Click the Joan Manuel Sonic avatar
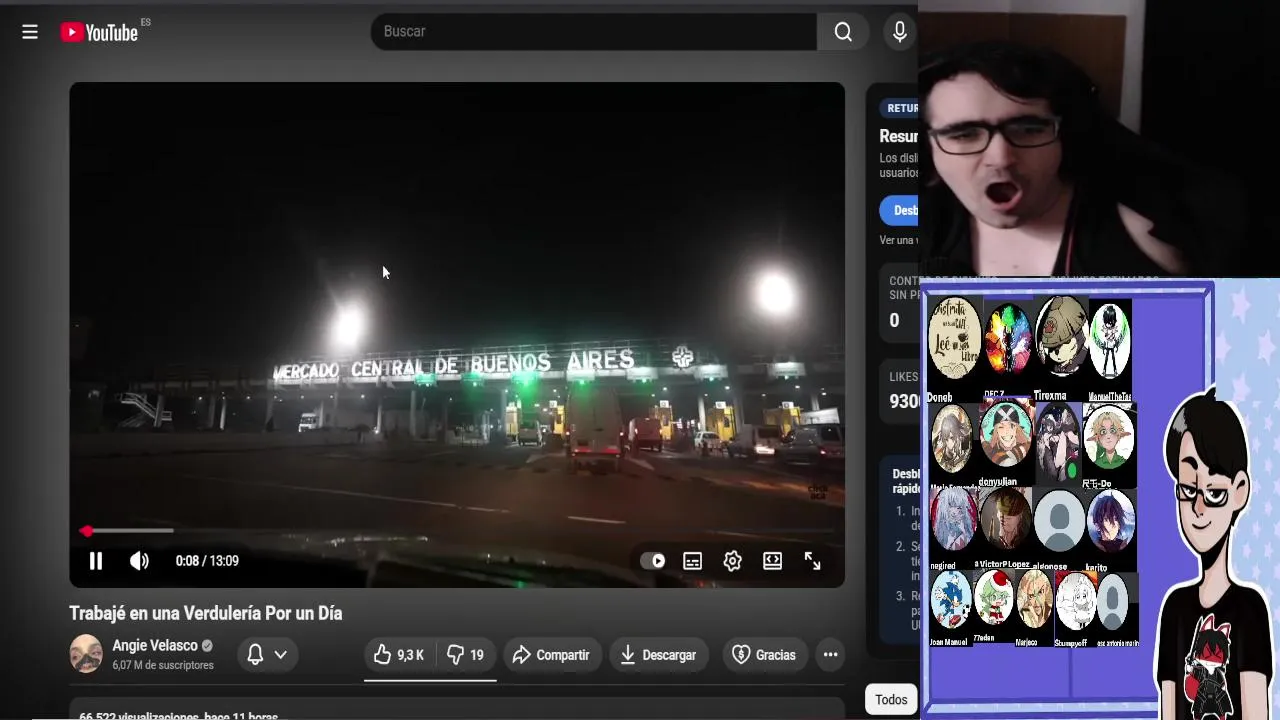This screenshot has width=1280, height=720. point(950,600)
